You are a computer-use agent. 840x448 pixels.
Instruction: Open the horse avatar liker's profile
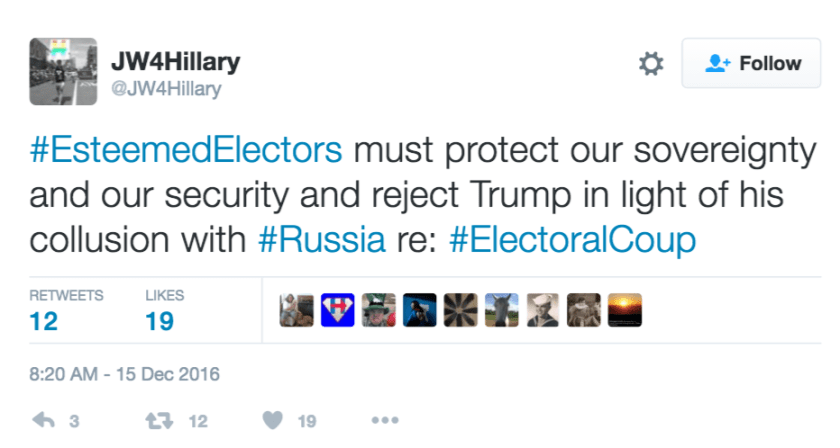(x=502, y=310)
